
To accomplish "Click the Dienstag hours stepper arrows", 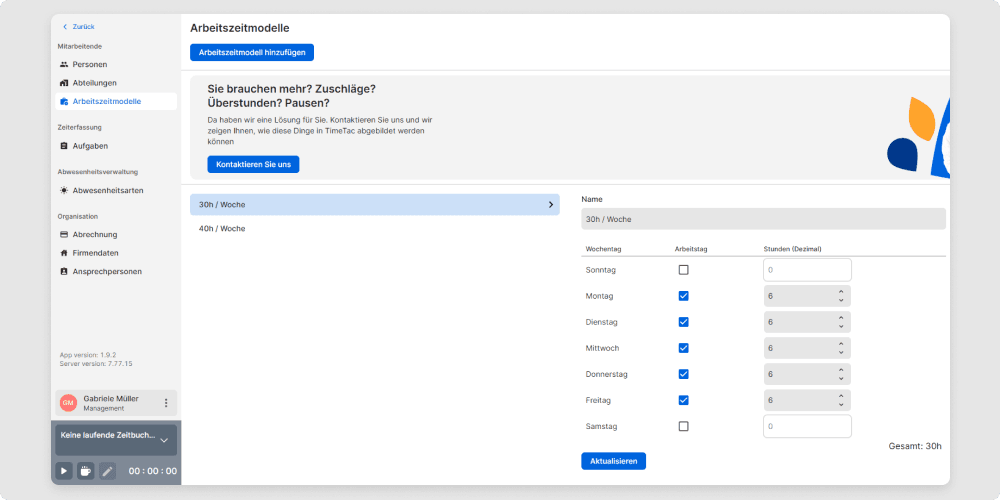I will (x=841, y=323).
